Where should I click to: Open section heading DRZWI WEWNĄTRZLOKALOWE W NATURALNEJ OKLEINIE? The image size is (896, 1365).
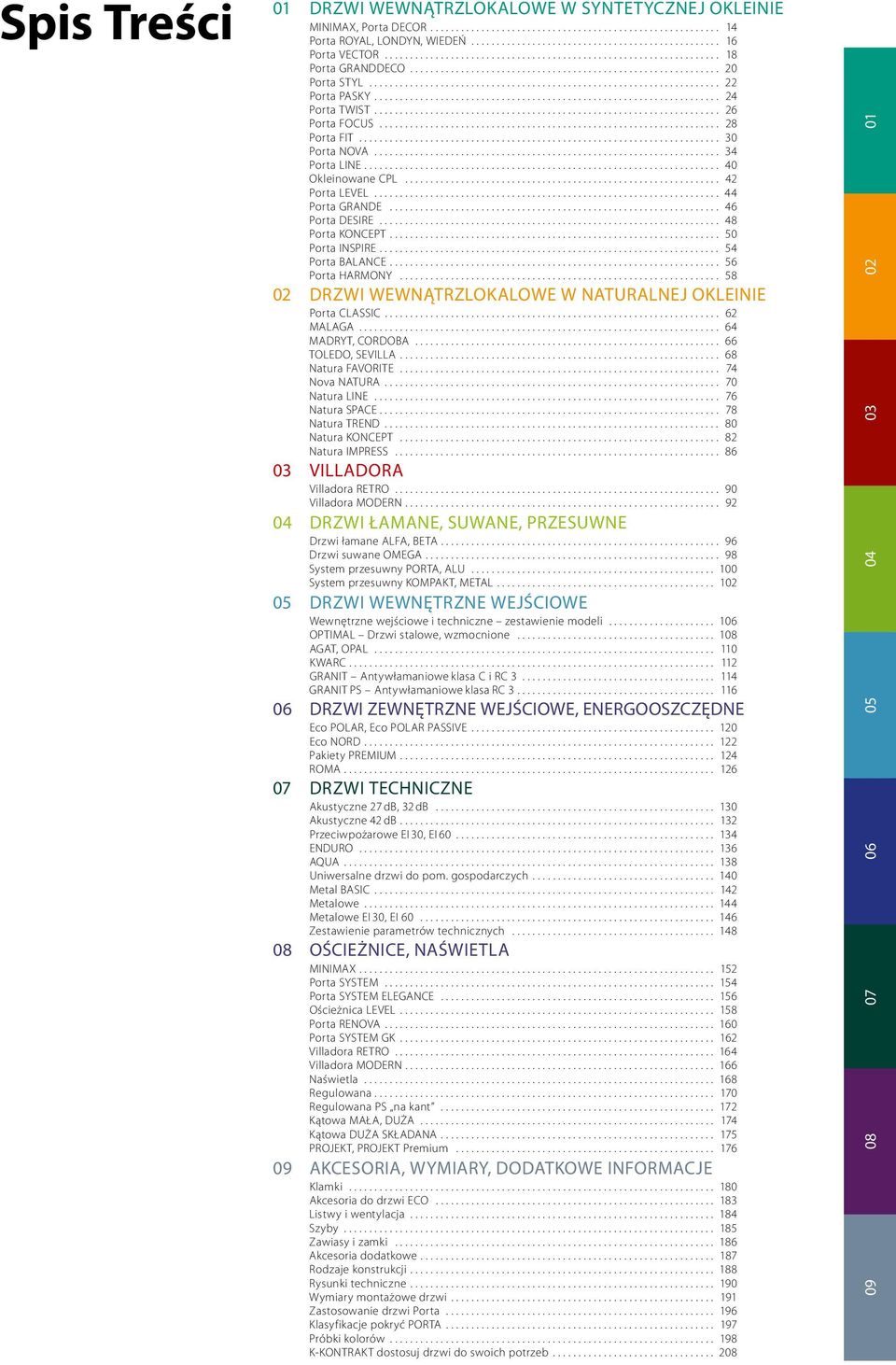538,294
